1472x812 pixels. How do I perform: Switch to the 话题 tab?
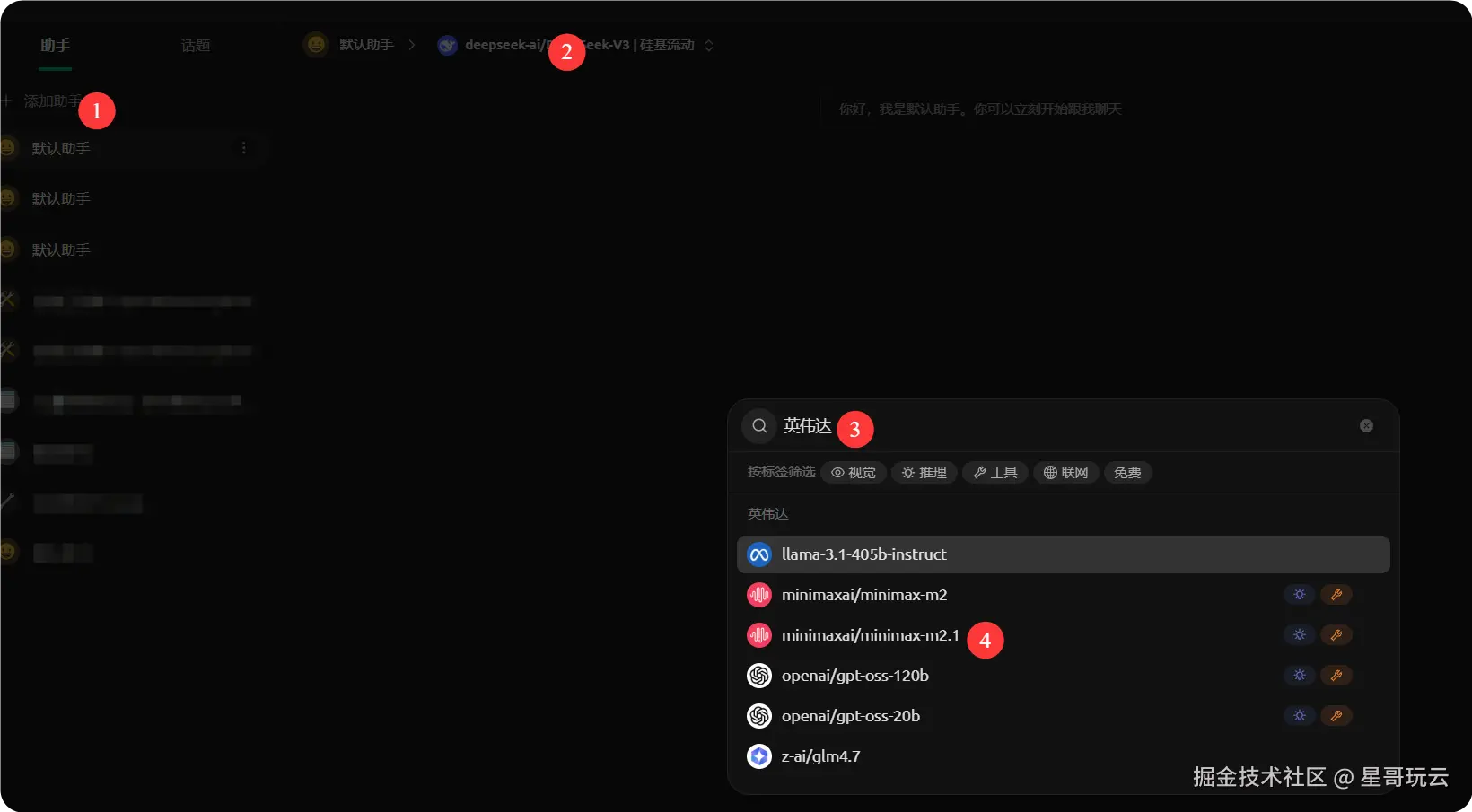tap(196, 46)
